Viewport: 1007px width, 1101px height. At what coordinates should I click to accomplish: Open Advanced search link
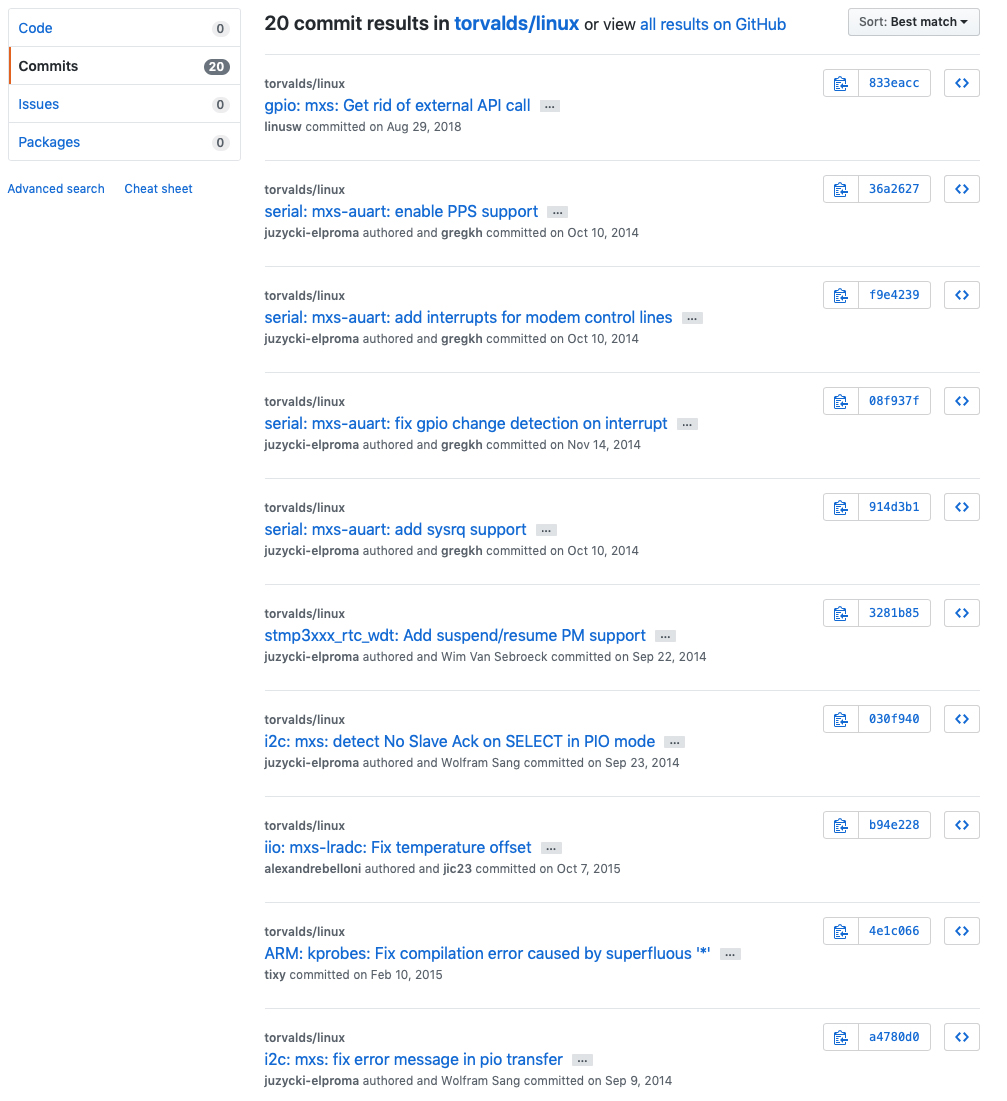click(56, 189)
